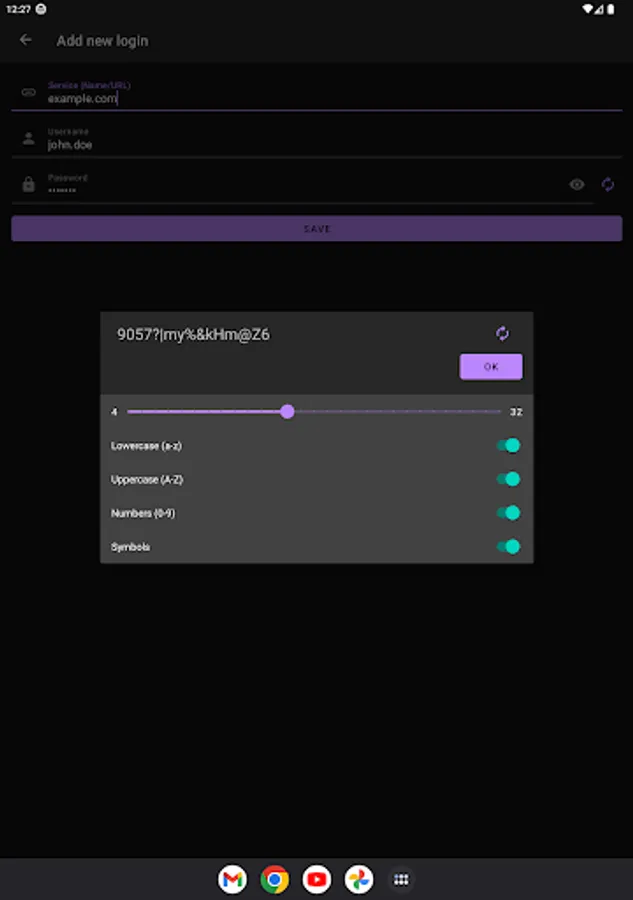Regenerate password in the generator dialog

(x=502, y=333)
